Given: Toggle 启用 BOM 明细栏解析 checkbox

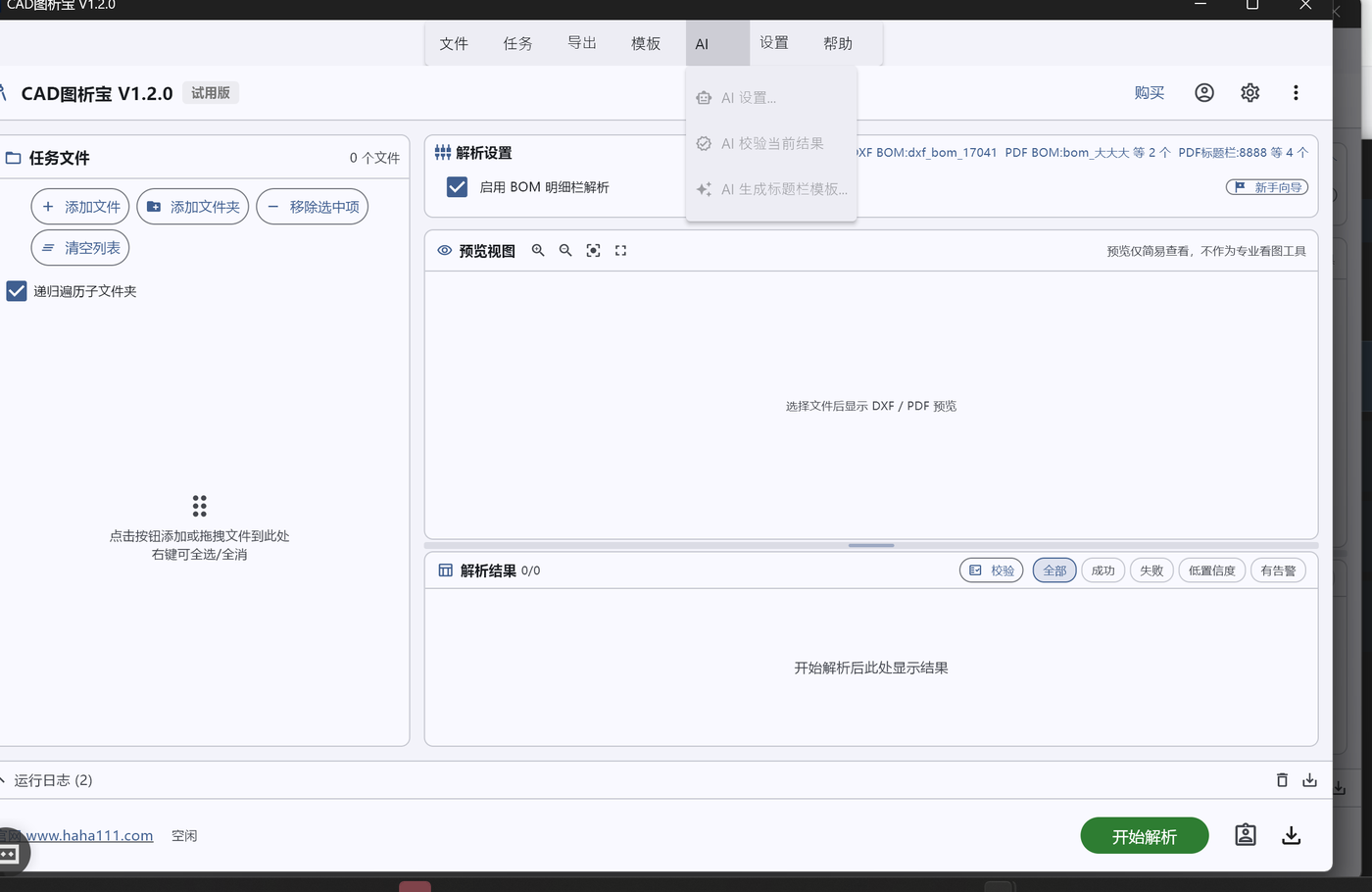Looking at the screenshot, I should (x=457, y=187).
